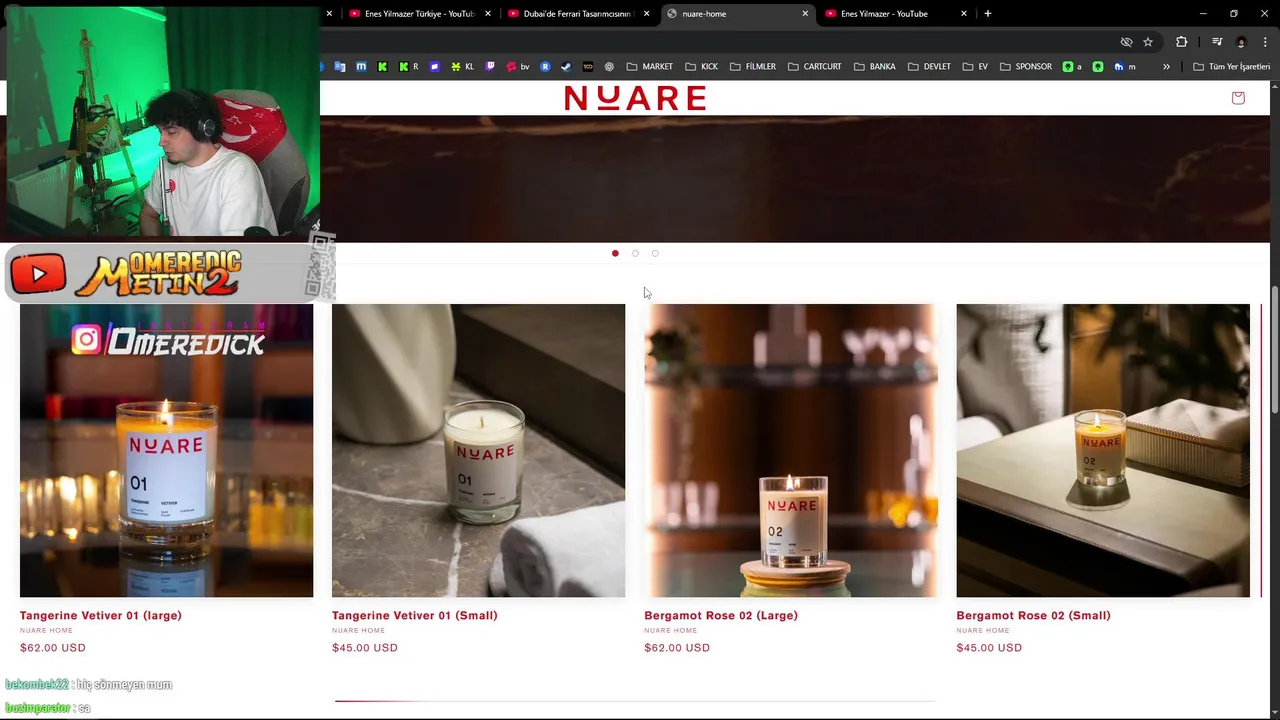Open the green icon bookmark before 'm'
The height and width of the screenshot is (720, 1280).
tap(1097, 66)
